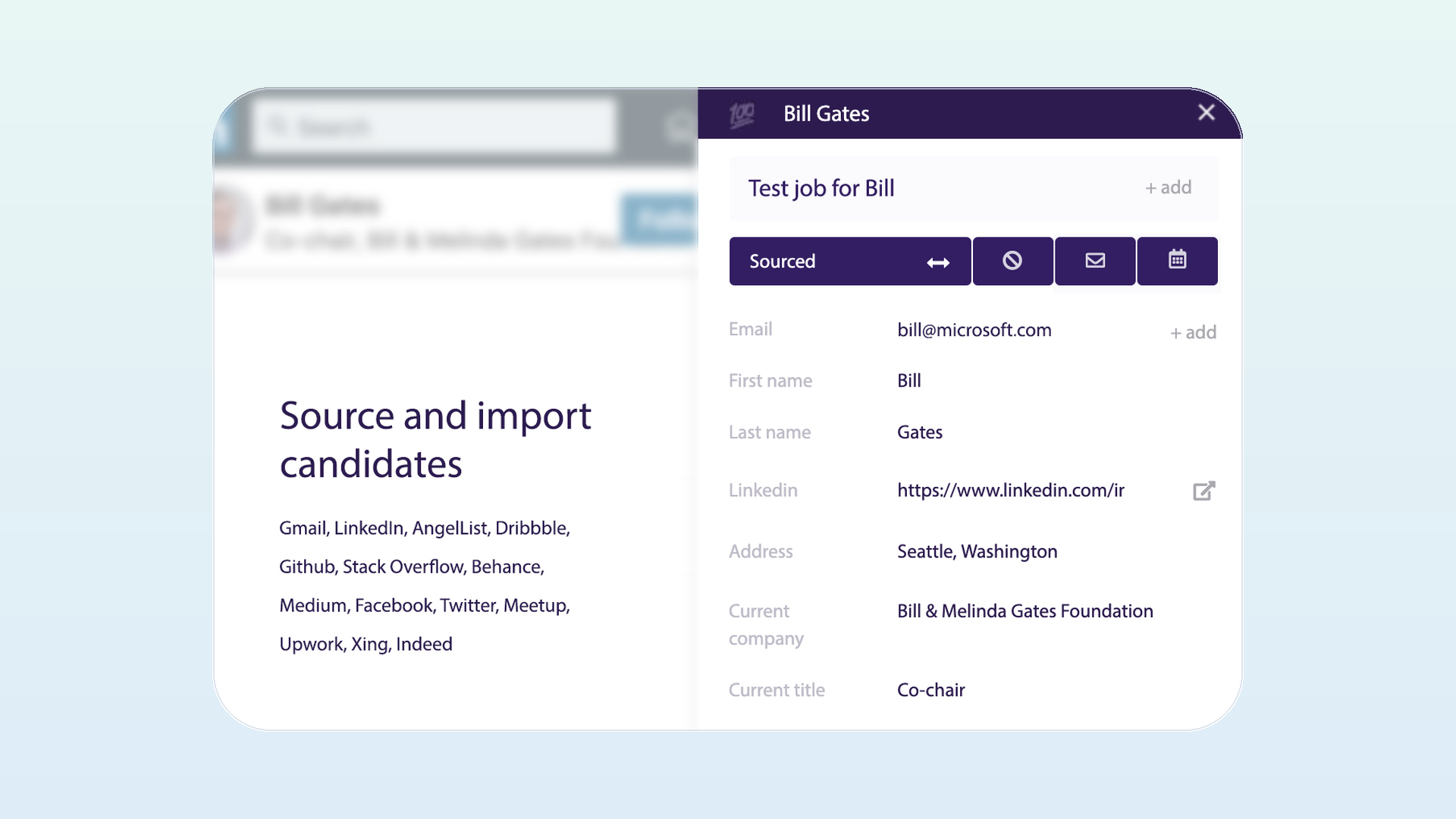
Task: Click the 100 logo icon in panel header
Action: tap(742, 115)
